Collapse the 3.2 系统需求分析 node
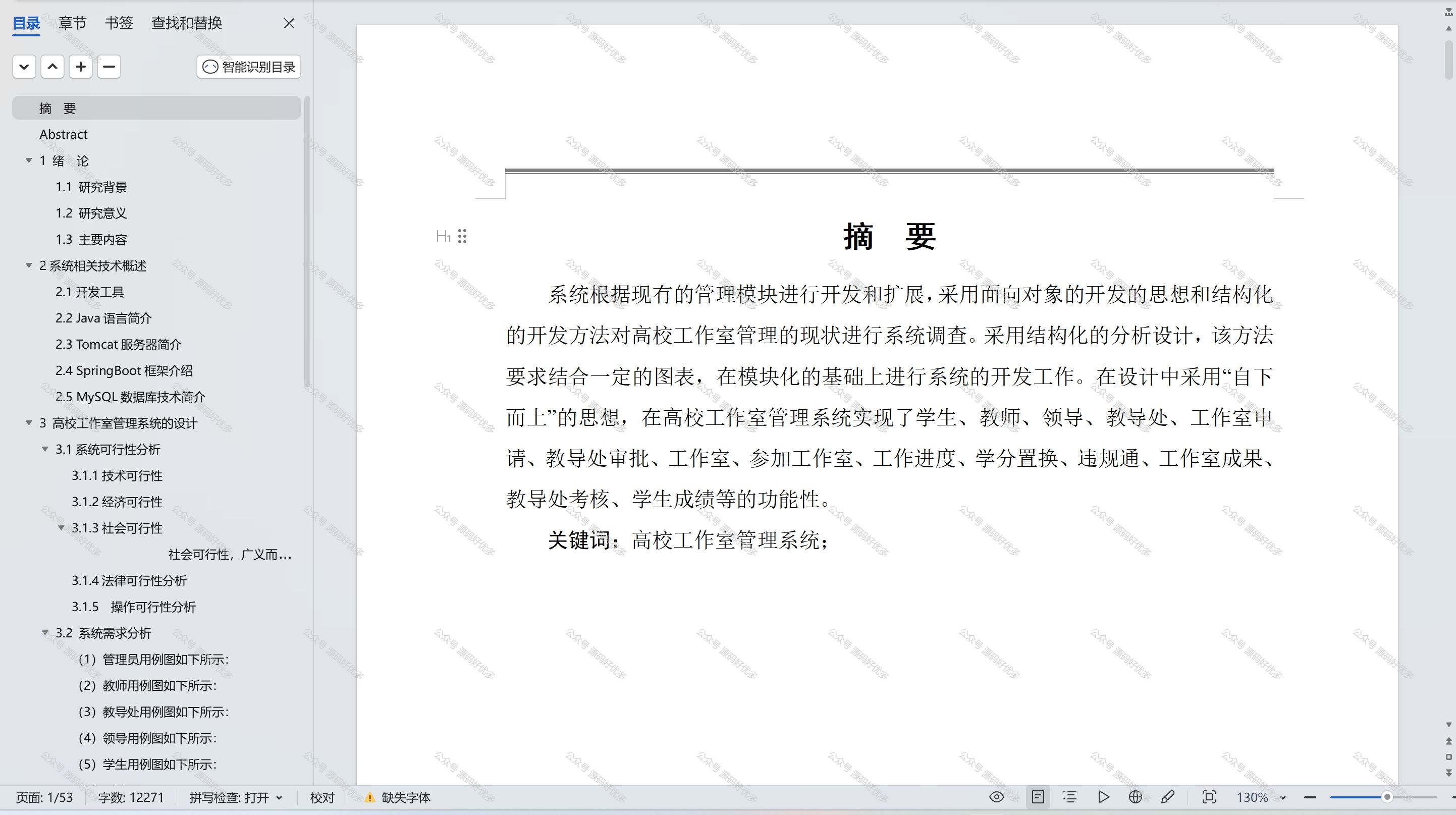1456x815 pixels. (x=45, y=633)
